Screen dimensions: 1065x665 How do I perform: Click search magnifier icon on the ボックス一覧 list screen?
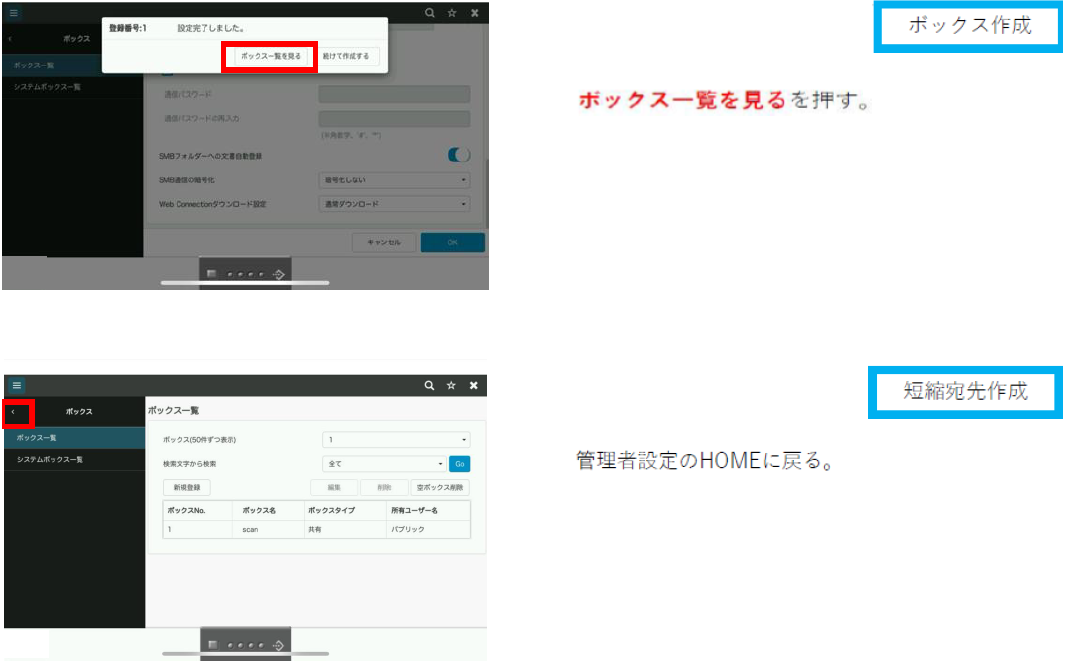coord(429,385)
